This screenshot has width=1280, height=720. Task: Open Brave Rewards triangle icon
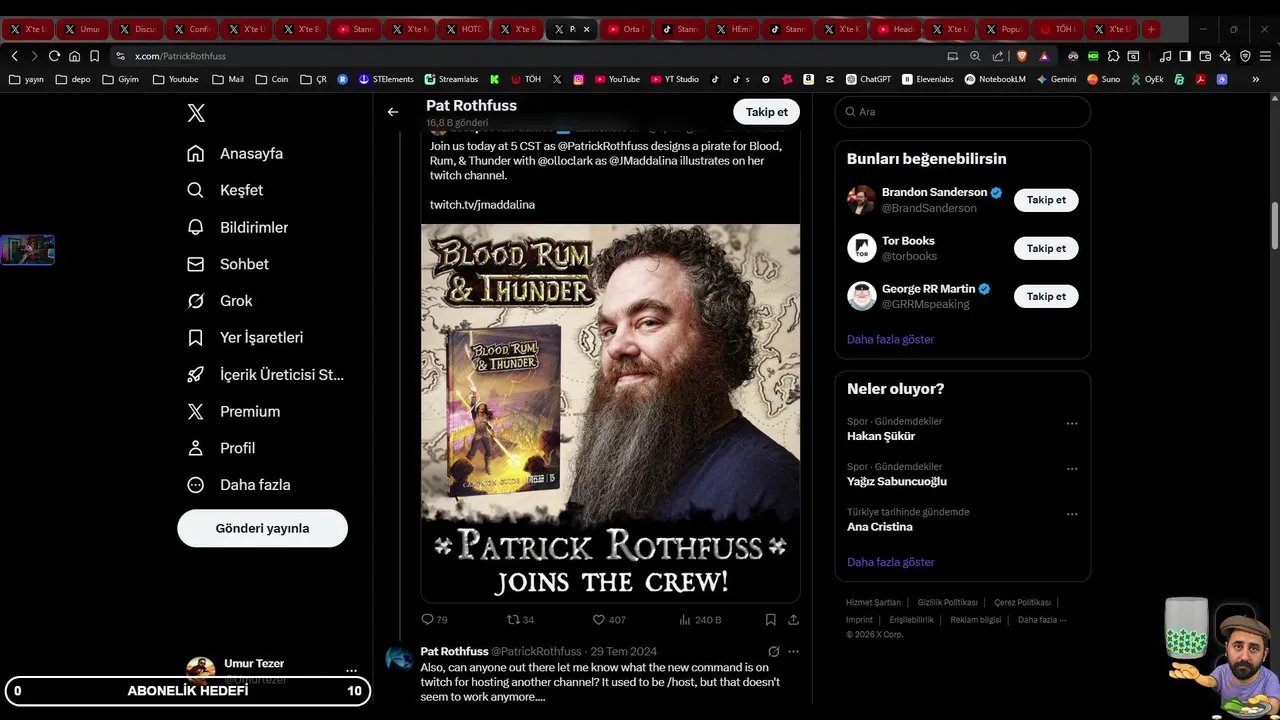coord(1044,56)
